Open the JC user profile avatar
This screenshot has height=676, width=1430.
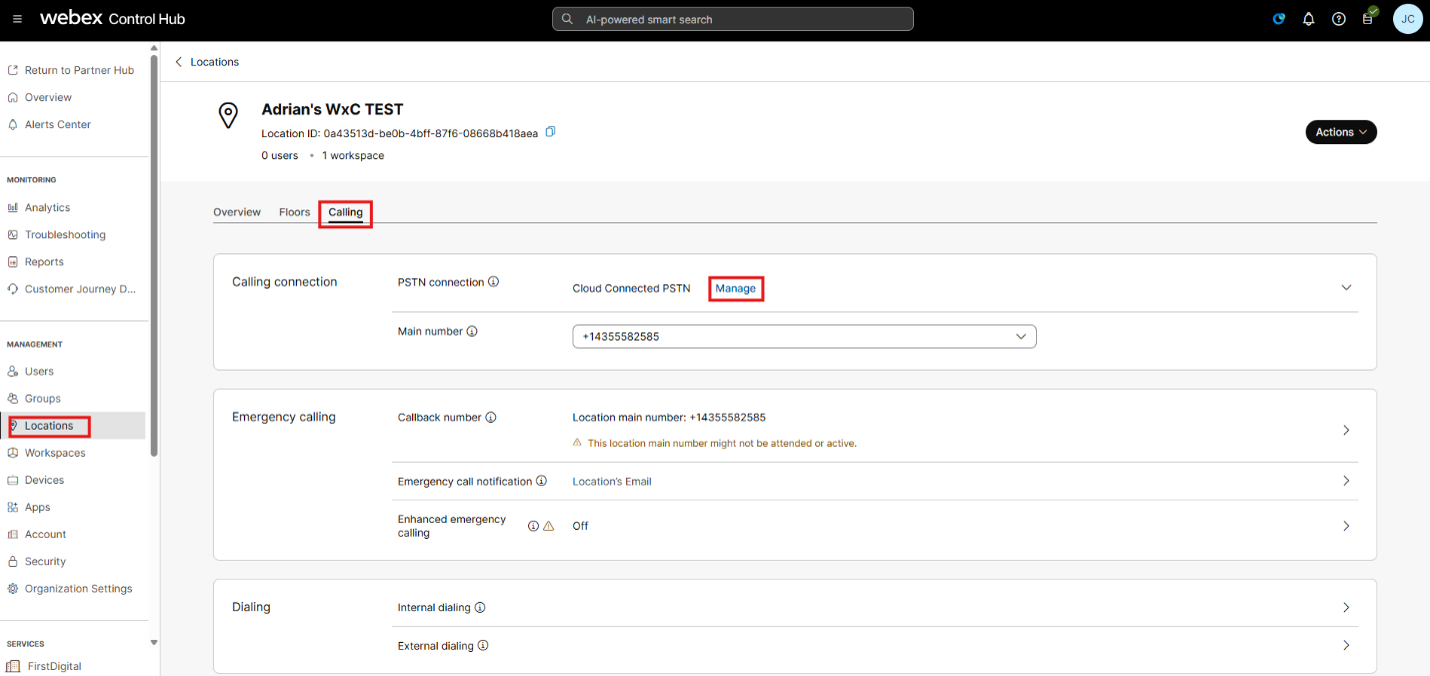tap(1407, 19)
